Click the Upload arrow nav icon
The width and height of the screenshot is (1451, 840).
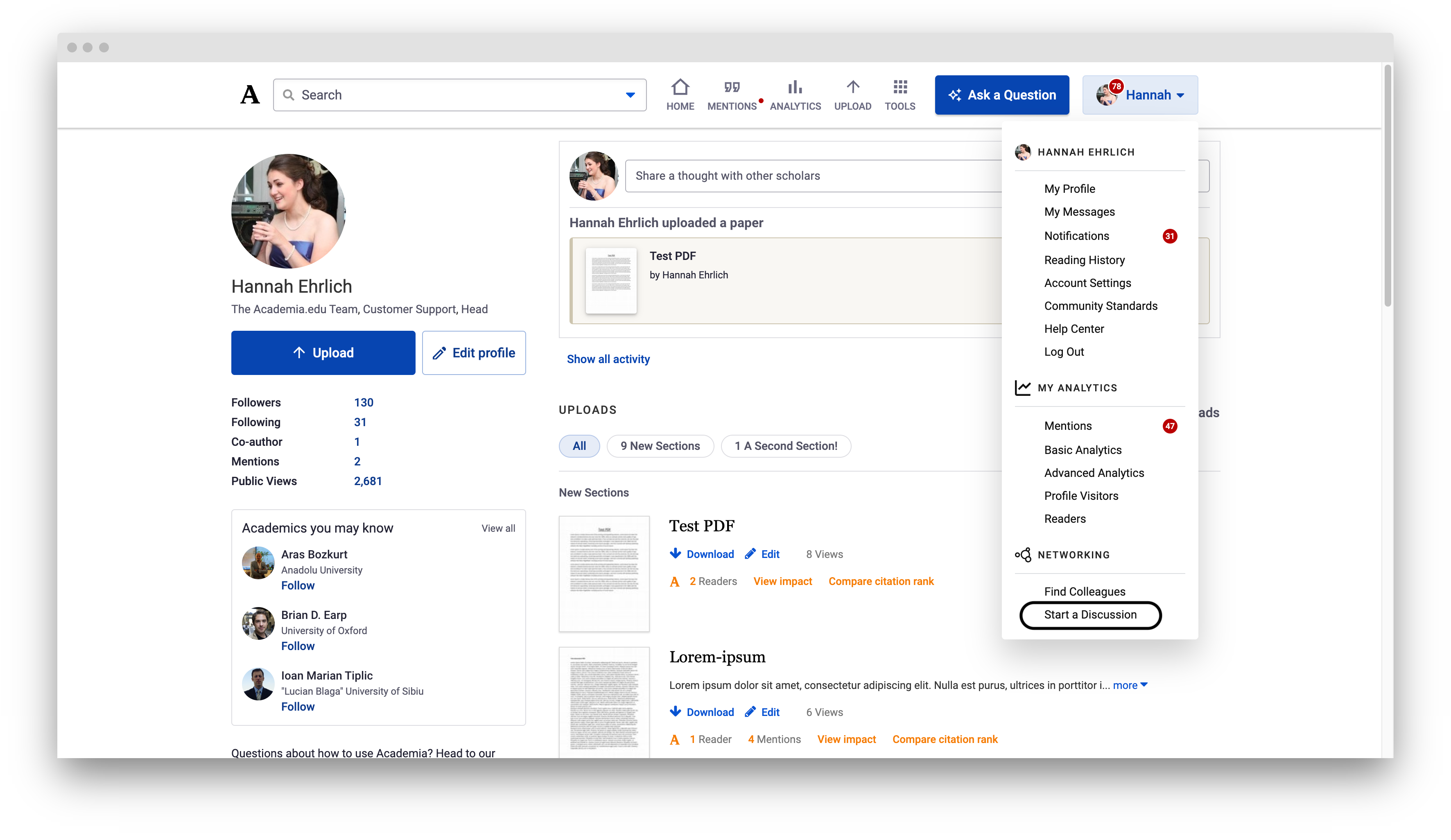click(853, 87)
